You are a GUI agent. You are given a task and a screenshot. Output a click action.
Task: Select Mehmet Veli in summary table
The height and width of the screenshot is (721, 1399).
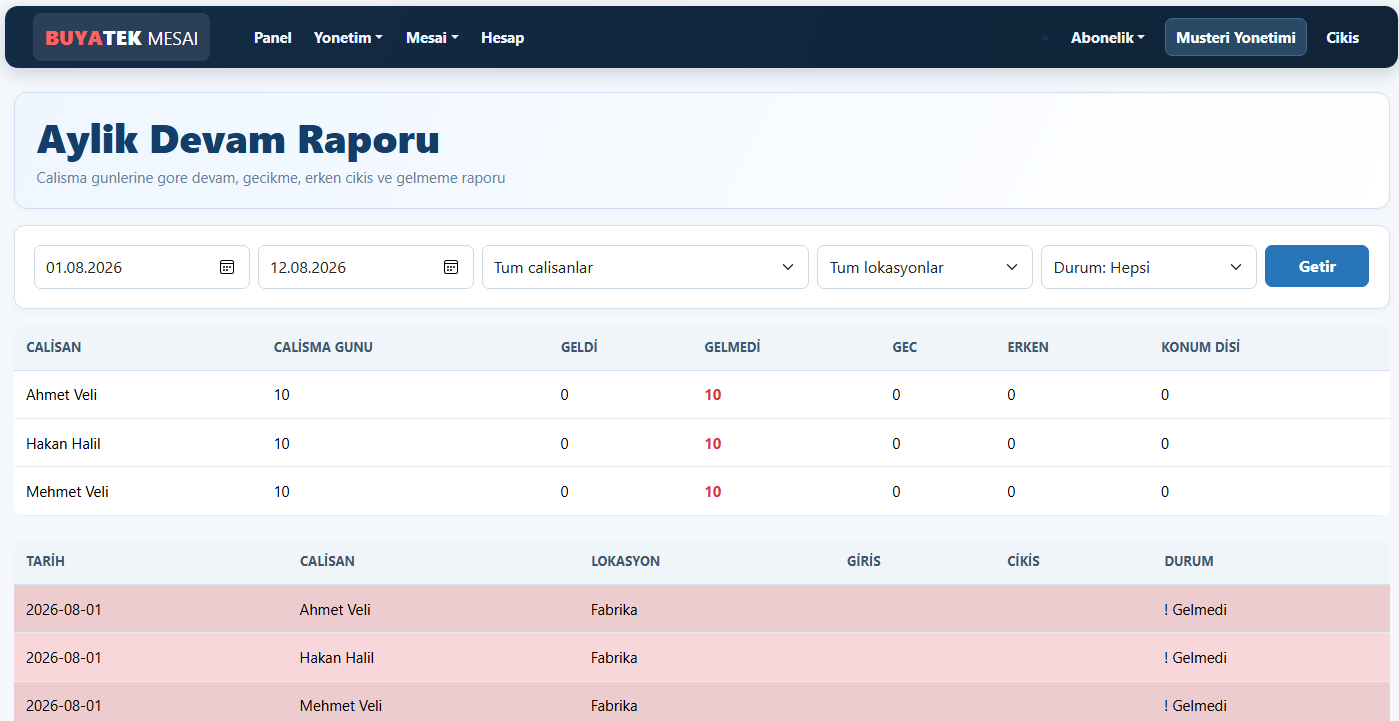coord(67,491)
